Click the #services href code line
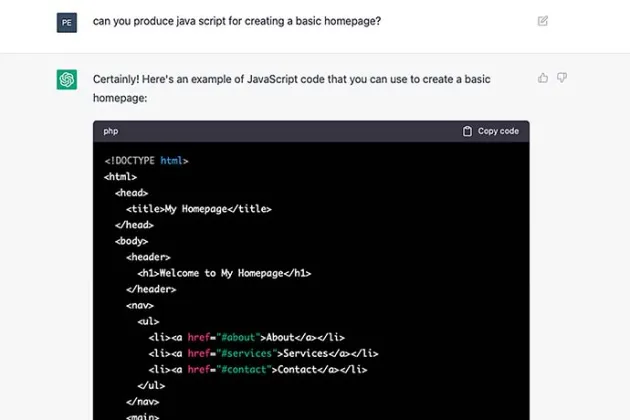The width and height of the screenshot is (630, 420). pyautogui.click(x=263, y=354)
